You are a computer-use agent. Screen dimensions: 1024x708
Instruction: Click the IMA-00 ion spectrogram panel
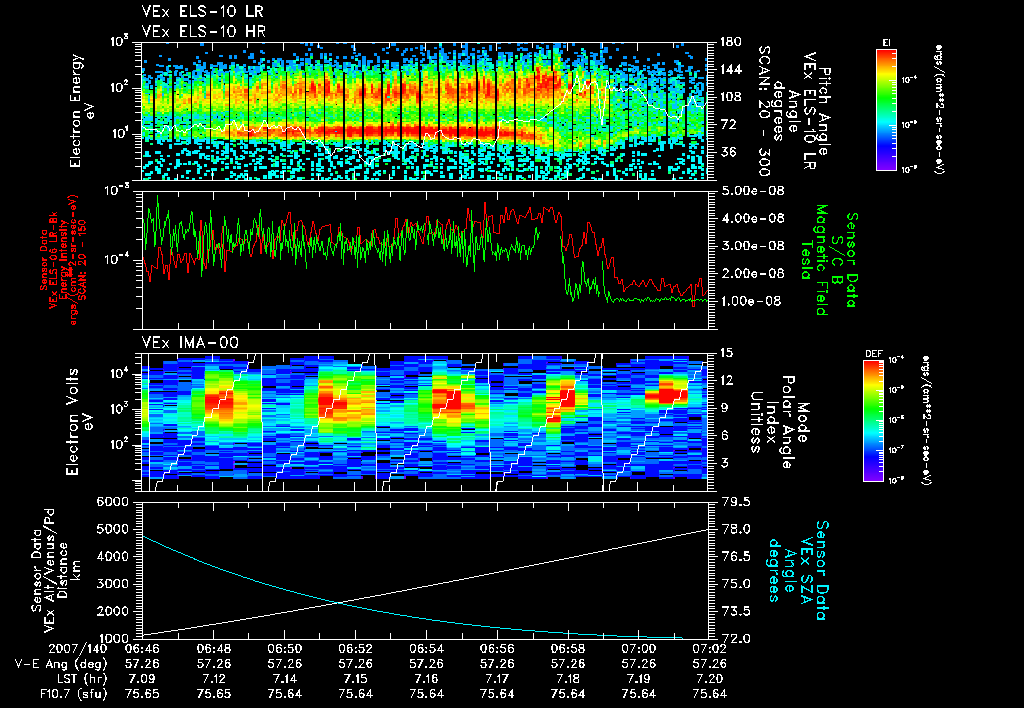425,422
